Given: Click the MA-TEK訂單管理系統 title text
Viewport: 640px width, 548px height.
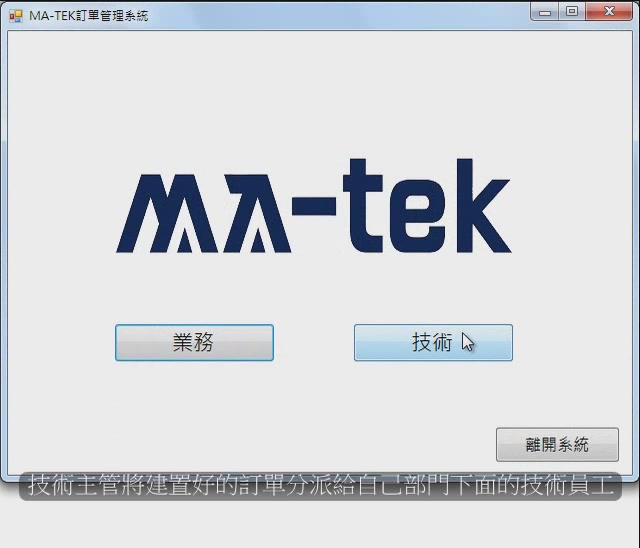Looking at the screenshot, I should point(88,16).
